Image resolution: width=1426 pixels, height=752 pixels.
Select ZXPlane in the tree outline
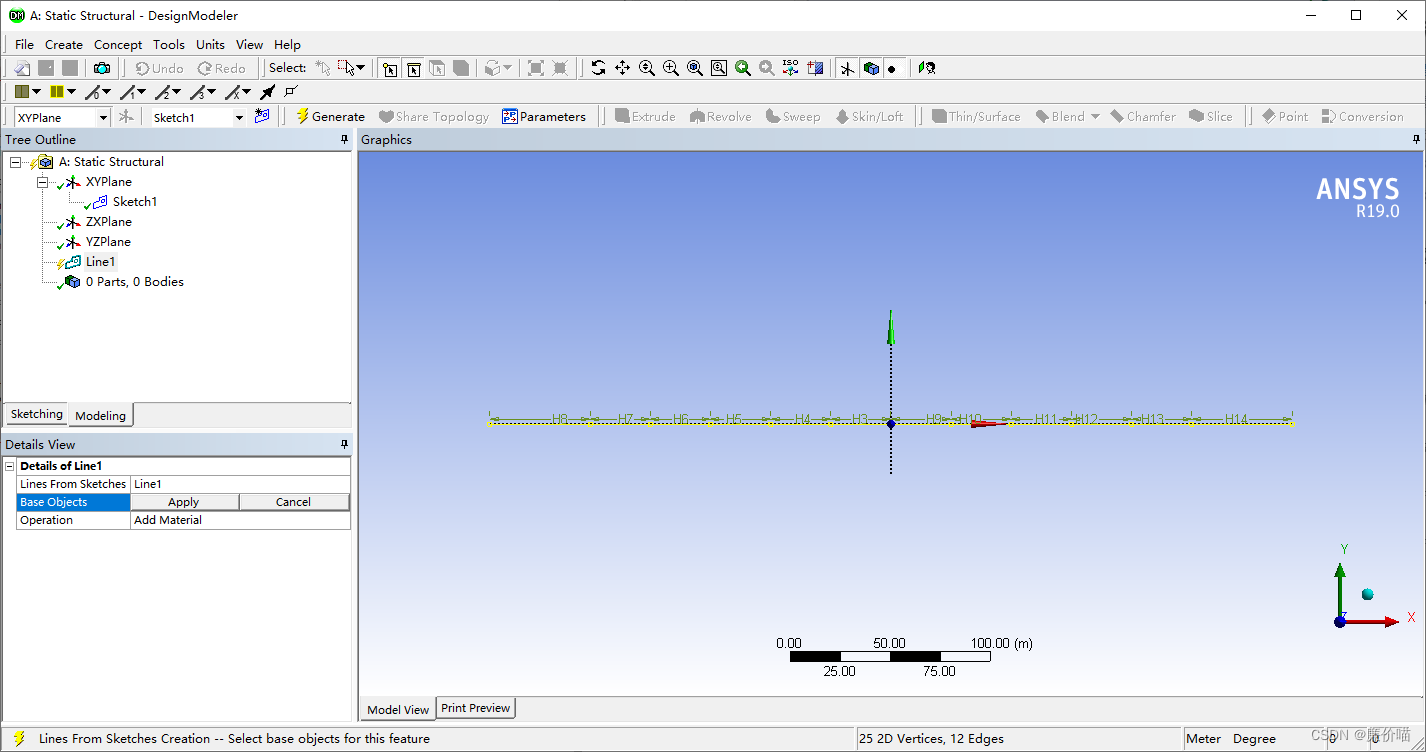point(108,221)
